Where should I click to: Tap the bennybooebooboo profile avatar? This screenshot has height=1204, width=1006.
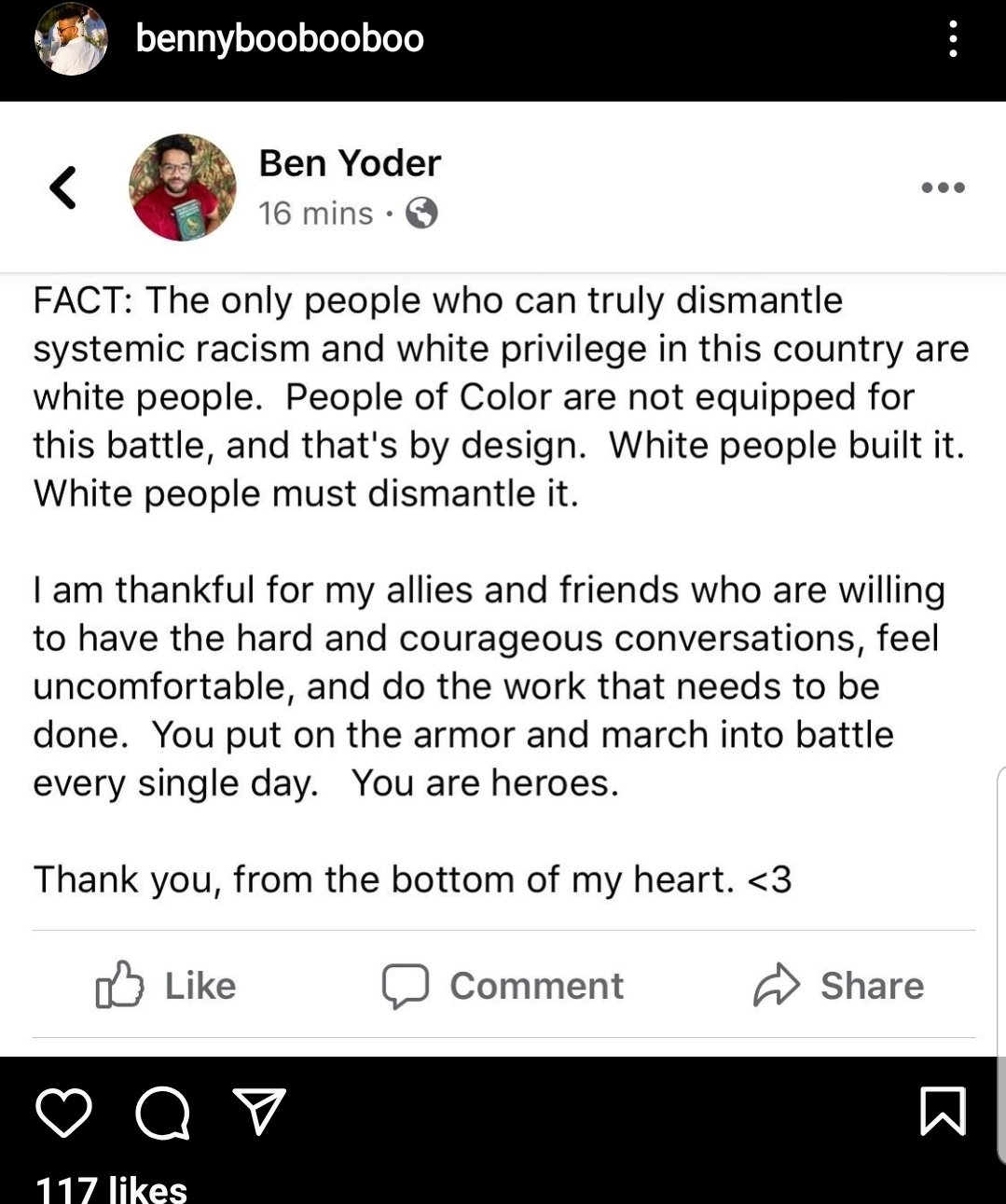tap(71, 39)
